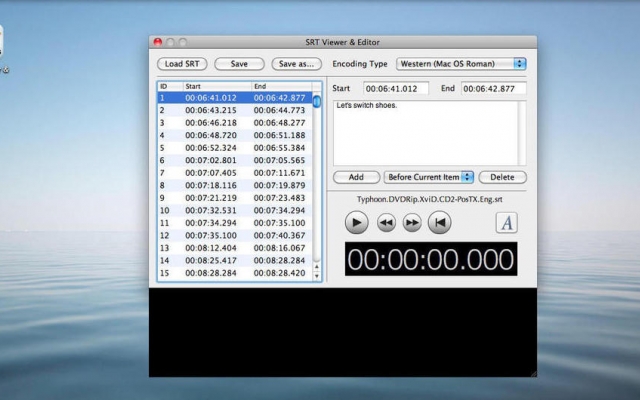Select subtitle row 7 starting 00:07:07.405

tap(235, 173)
